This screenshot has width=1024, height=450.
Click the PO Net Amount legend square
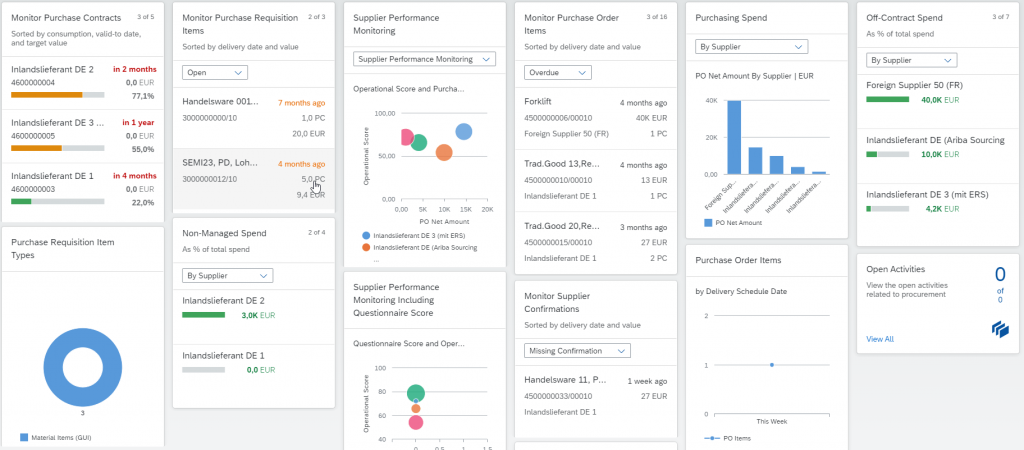(x=709, y=223)
